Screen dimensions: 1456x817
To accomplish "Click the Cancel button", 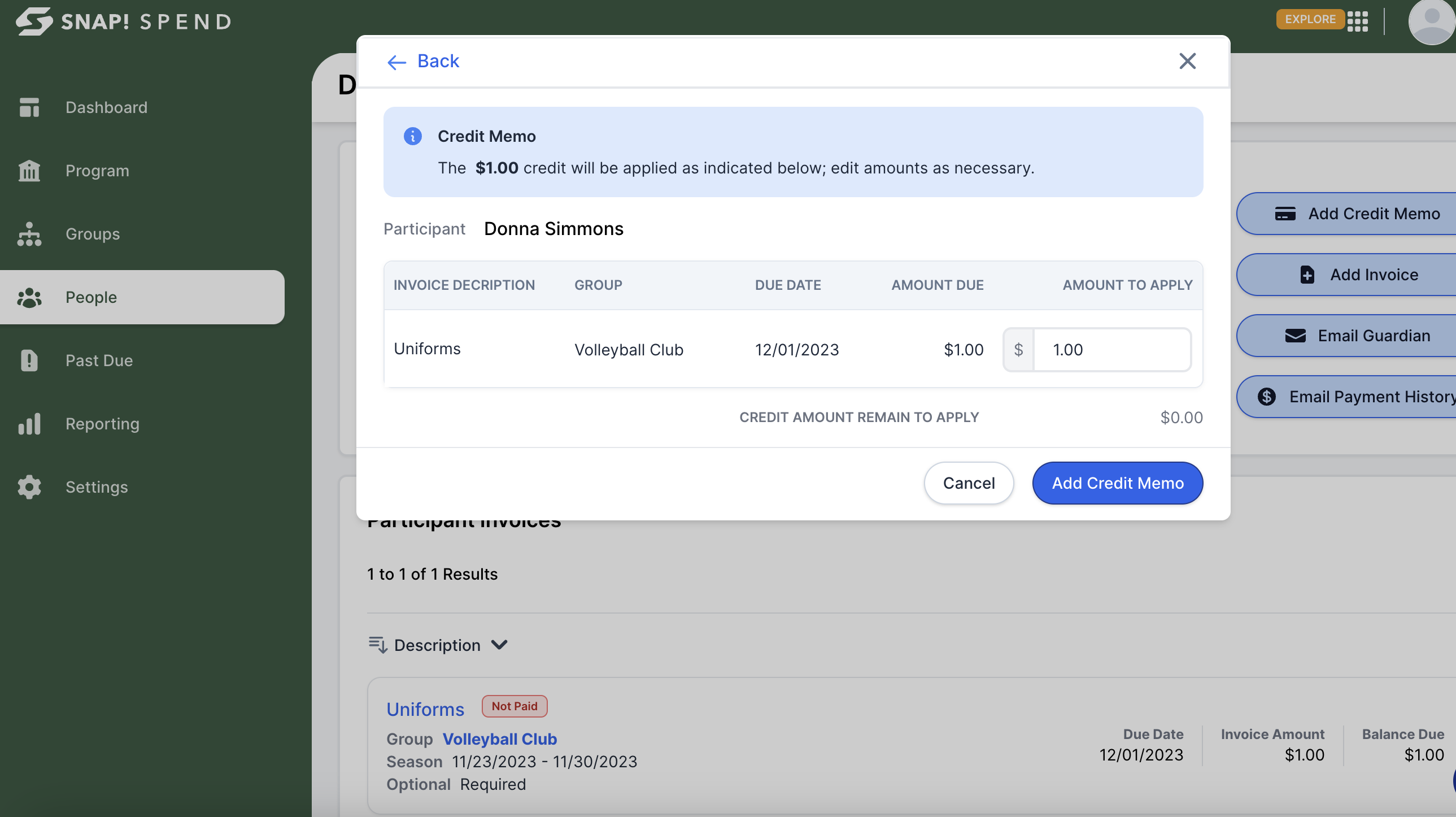I will tap(969, 483).
